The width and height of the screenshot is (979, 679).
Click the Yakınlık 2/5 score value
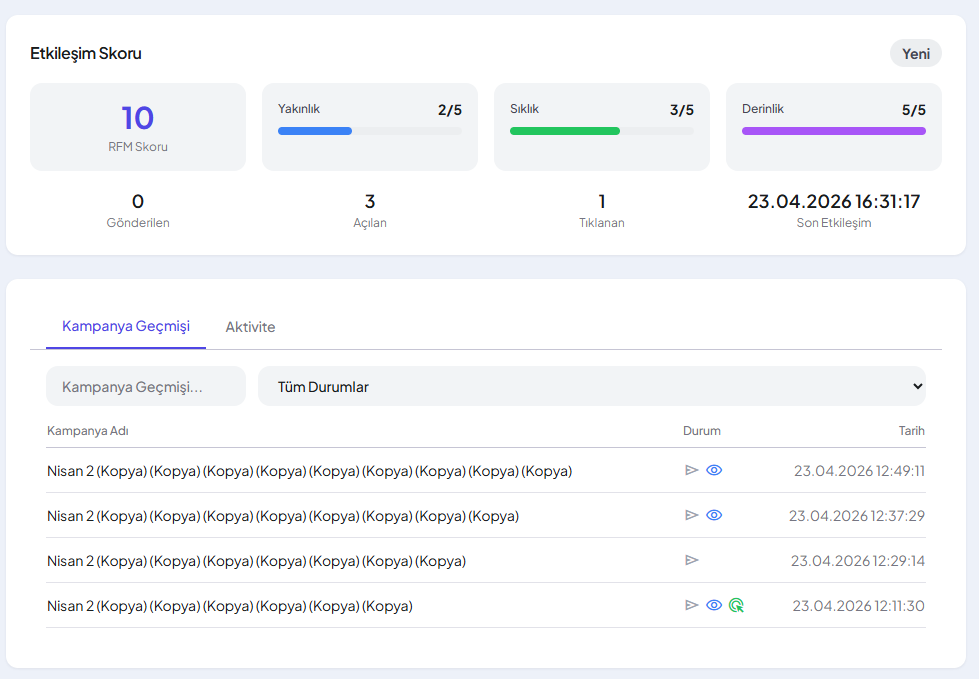tap(450, 110)
